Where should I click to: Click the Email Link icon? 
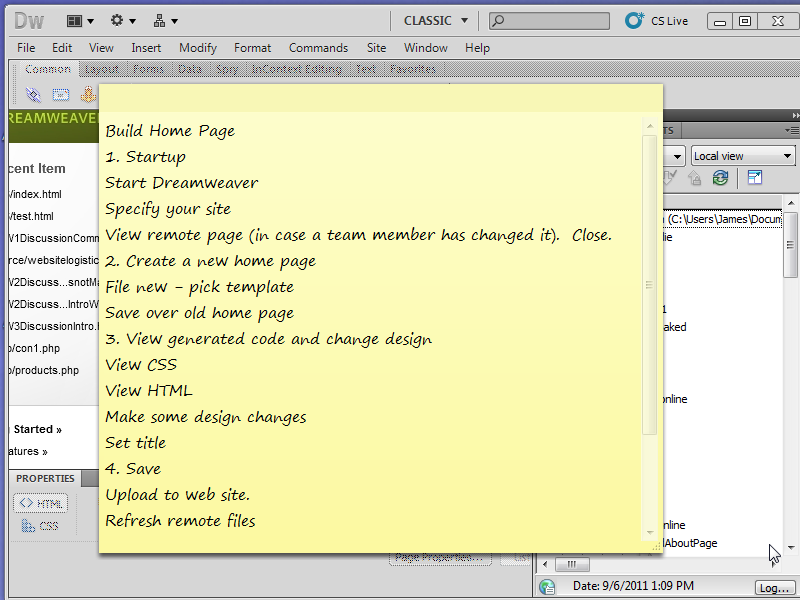[x=60, y=95]
